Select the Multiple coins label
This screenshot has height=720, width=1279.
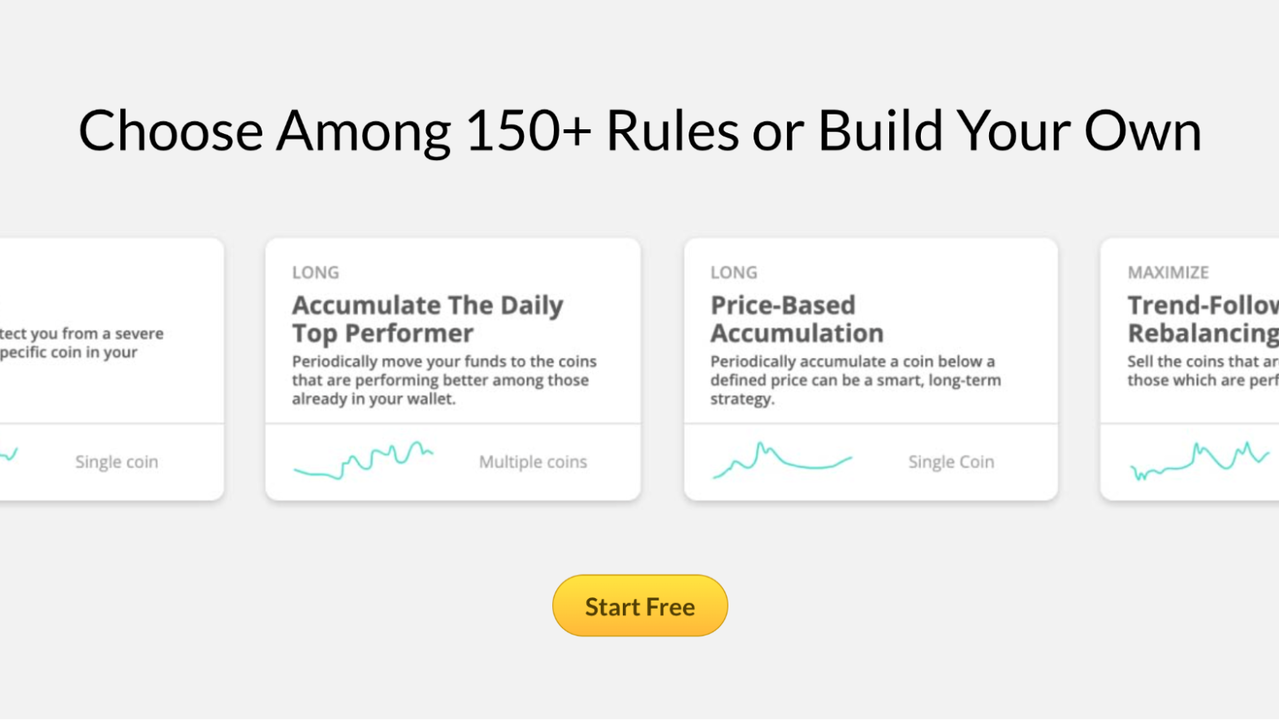click(x=533, y=462)
